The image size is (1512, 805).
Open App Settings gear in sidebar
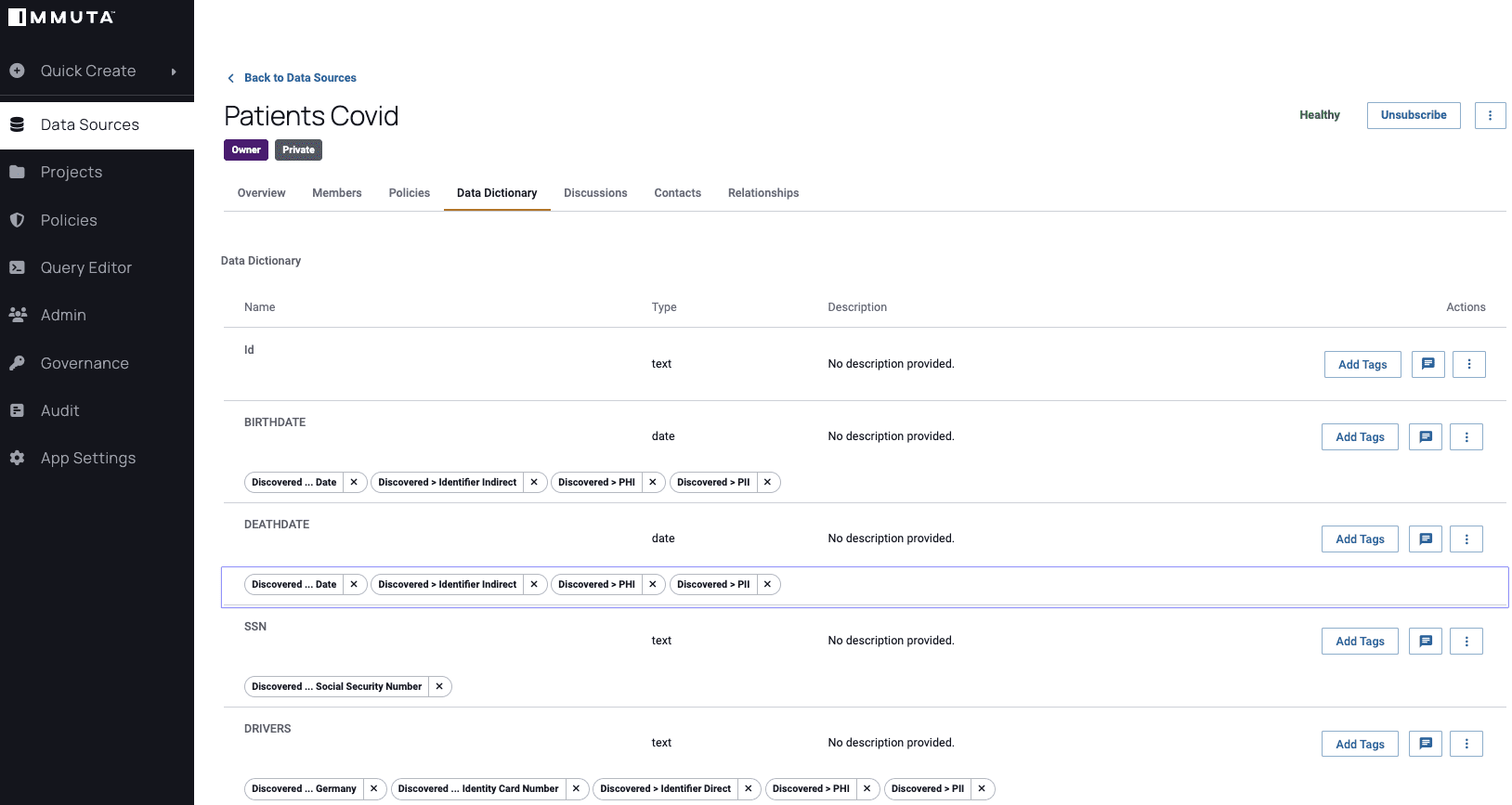coord(18,458)
